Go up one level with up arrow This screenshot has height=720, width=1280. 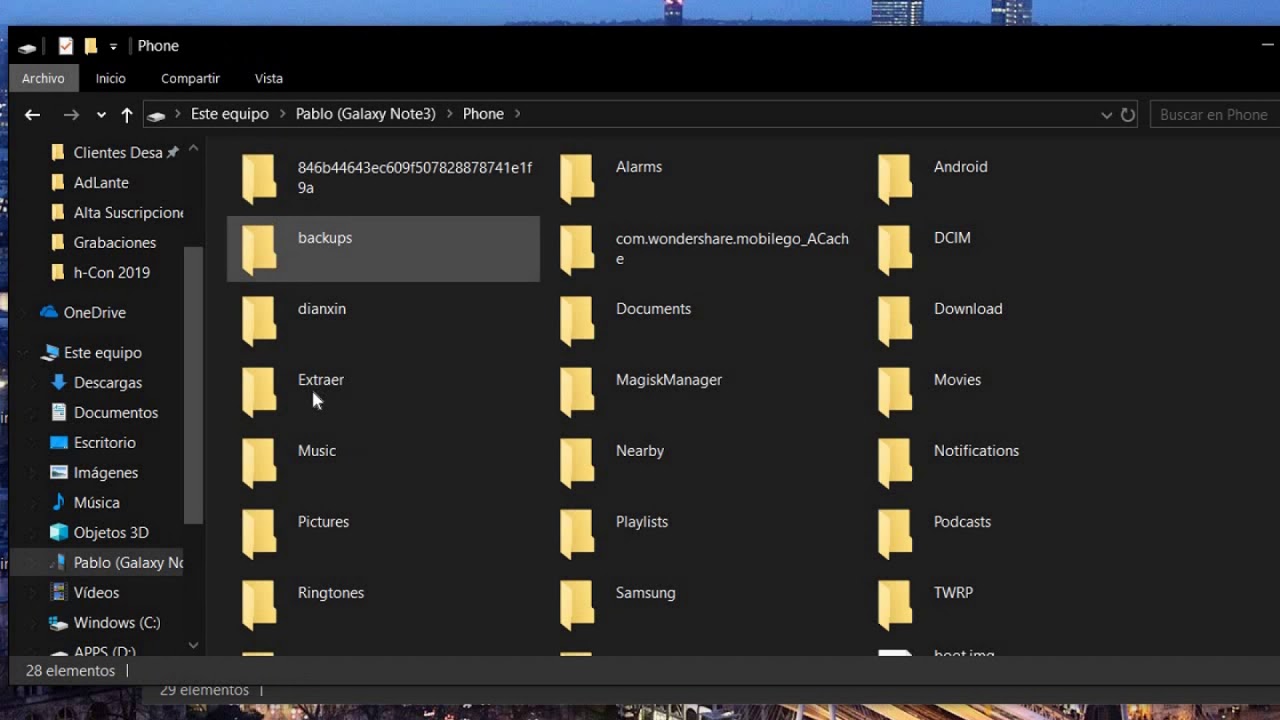(127, 115)
